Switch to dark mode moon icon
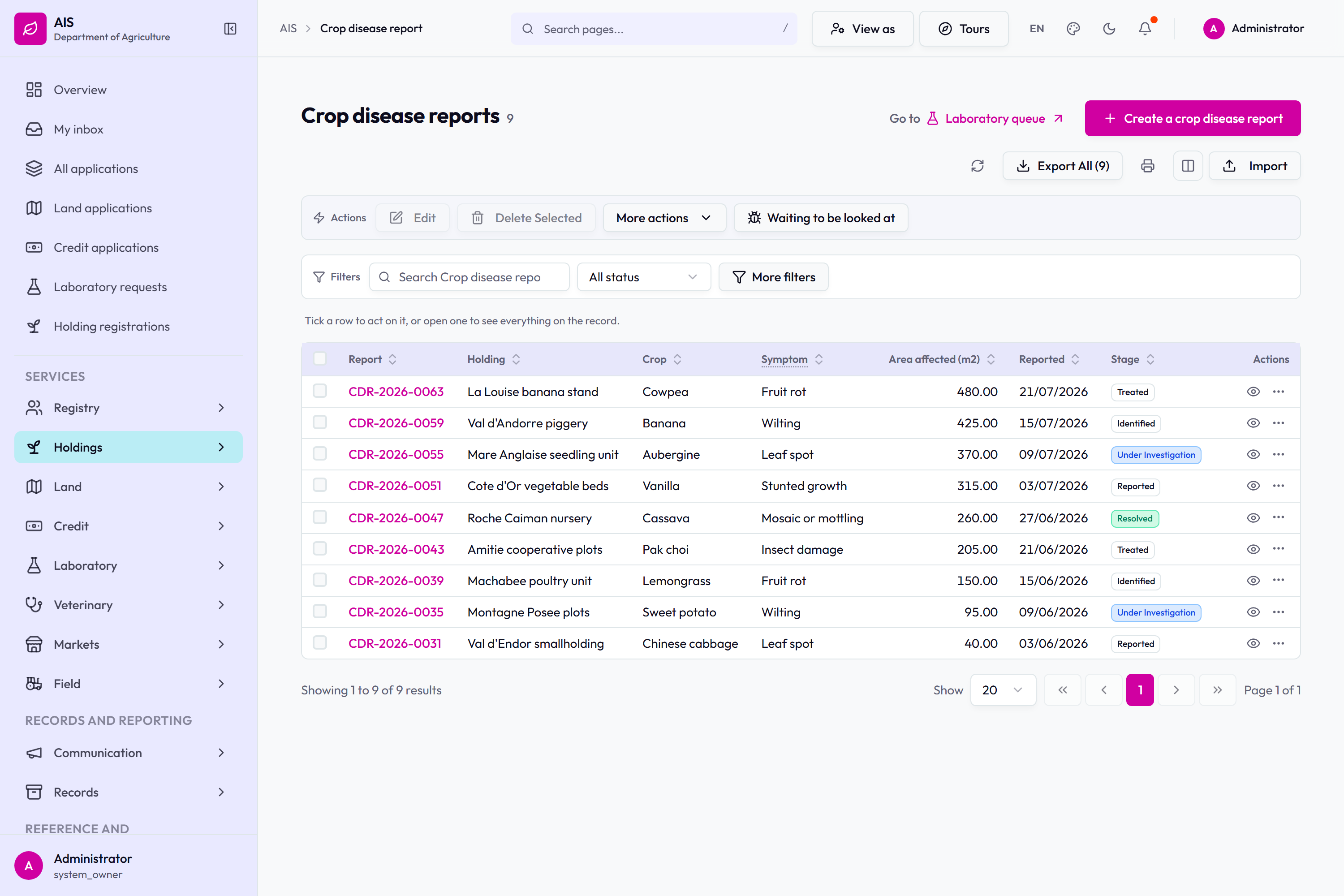The image size is (1344, 896). [x=1109, y=29]
